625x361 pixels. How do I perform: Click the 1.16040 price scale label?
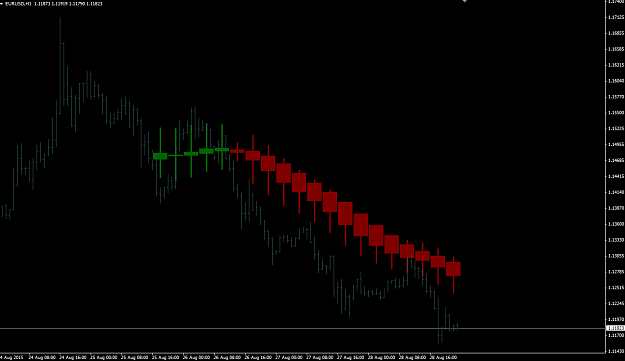click(x=616, y=81)
